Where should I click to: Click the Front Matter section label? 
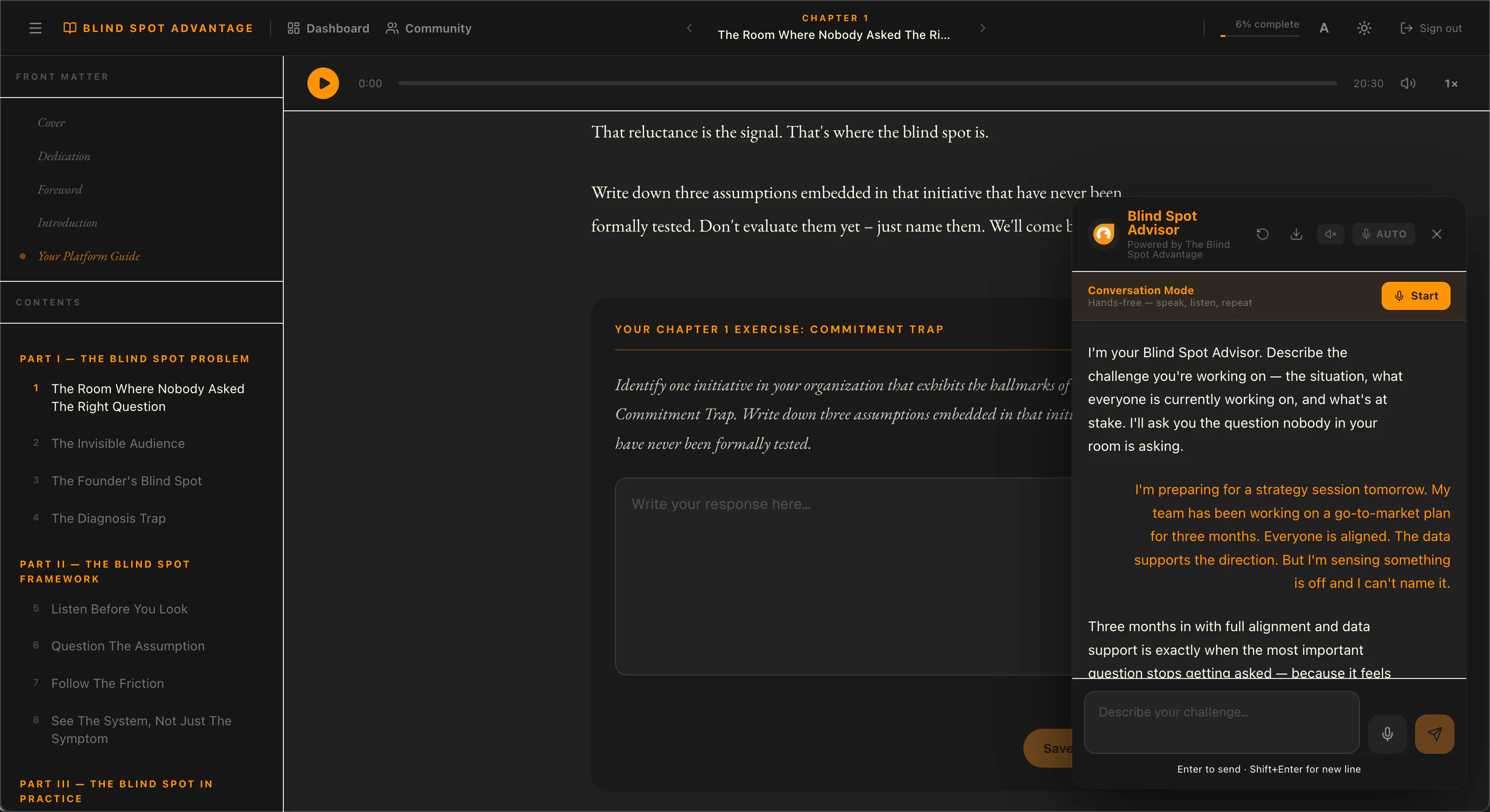coord(62,76)
